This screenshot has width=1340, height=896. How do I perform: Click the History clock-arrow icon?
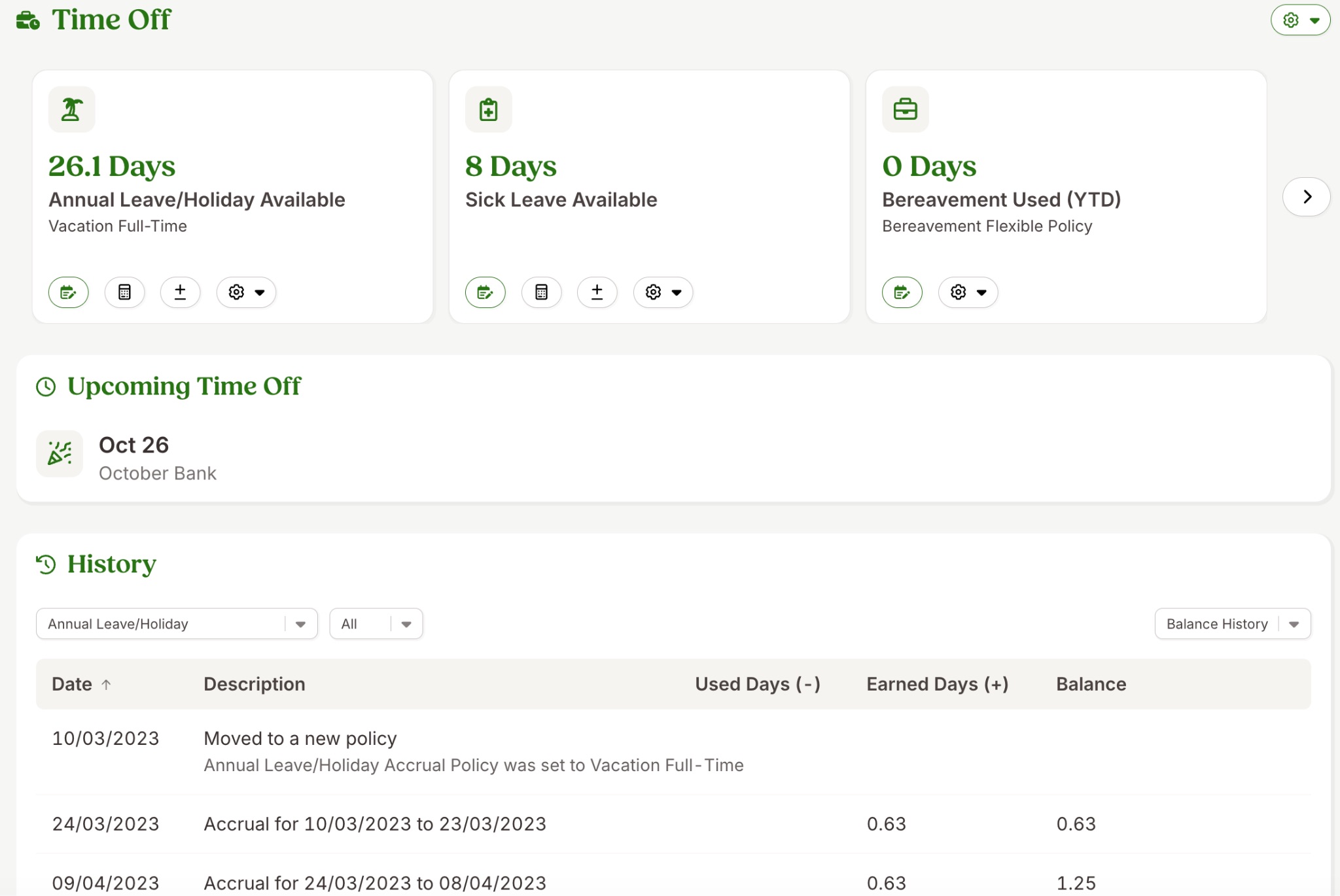(x=46, y=564)
